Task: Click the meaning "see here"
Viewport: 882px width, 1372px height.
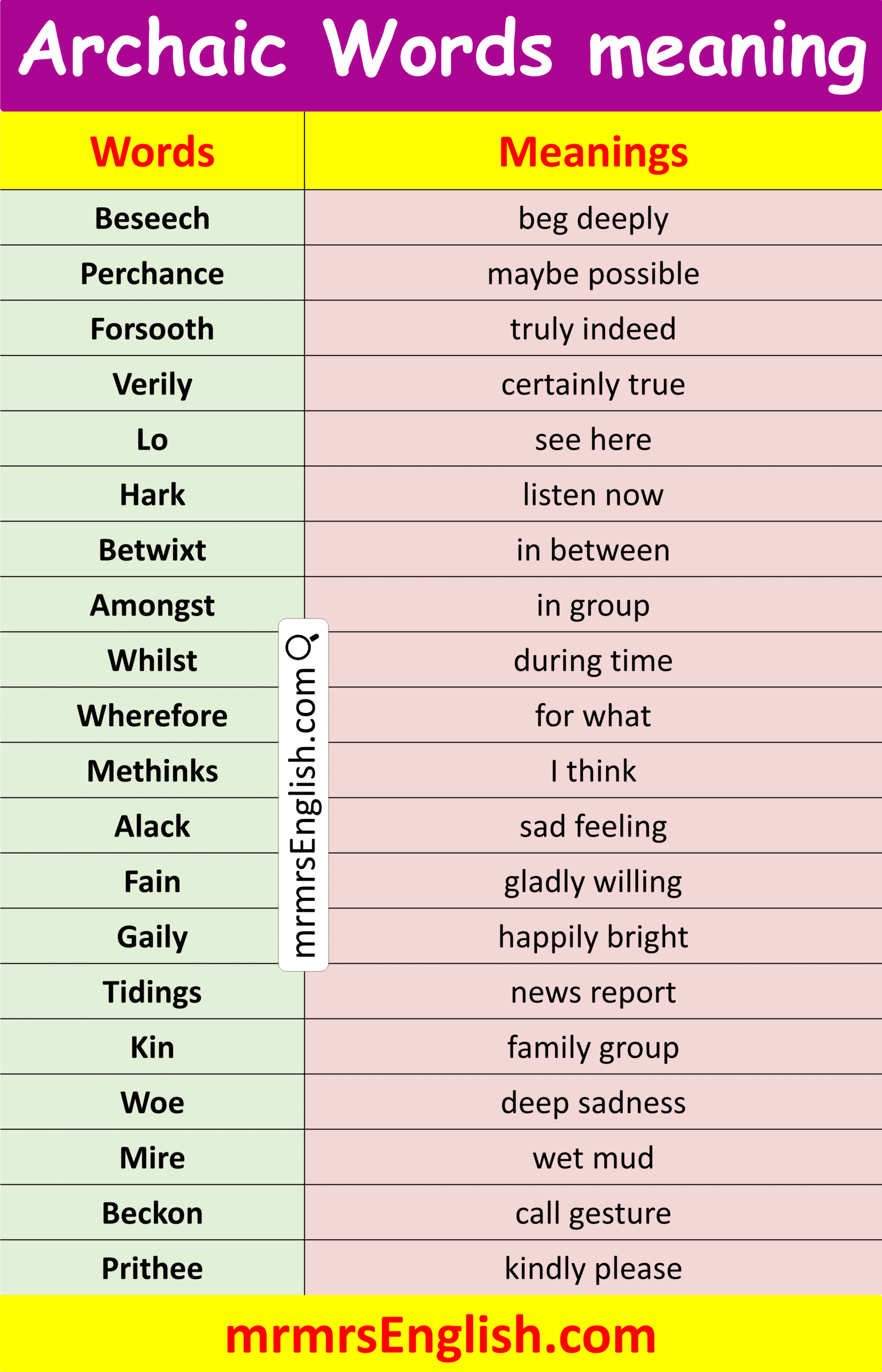Action: point(593,439)
